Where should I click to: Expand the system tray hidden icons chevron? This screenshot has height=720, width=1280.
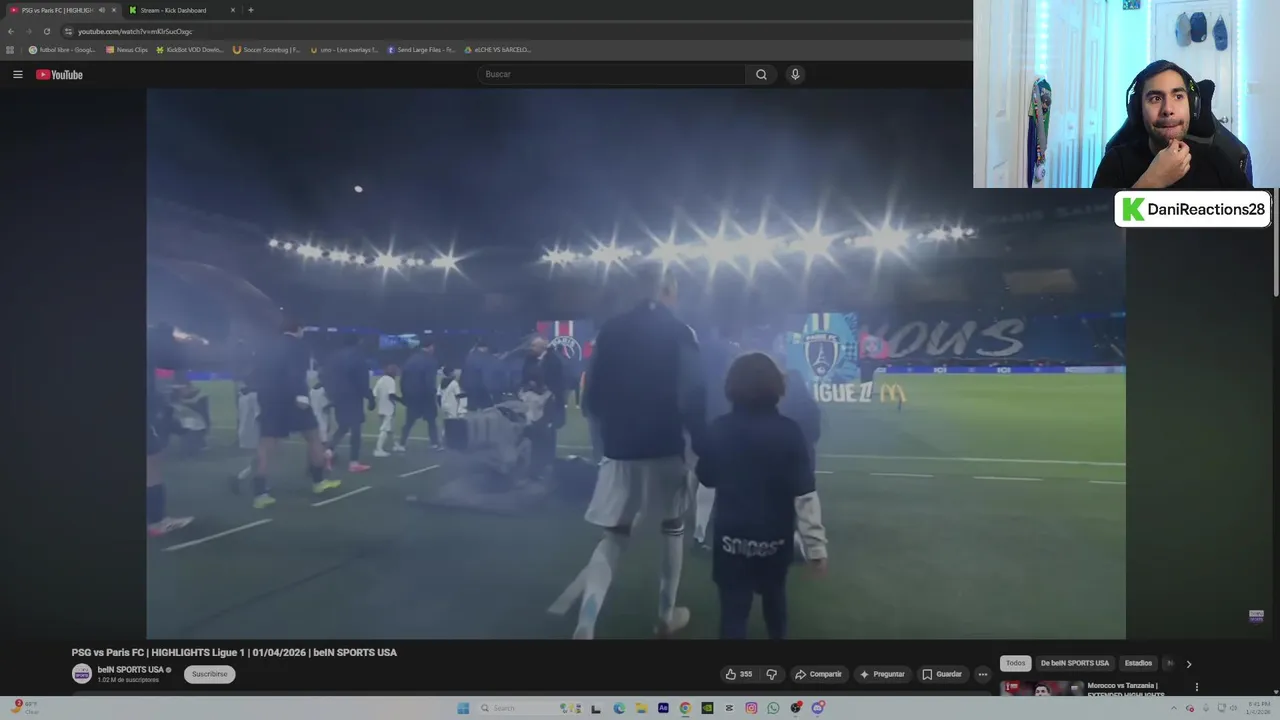point(1176,708)
